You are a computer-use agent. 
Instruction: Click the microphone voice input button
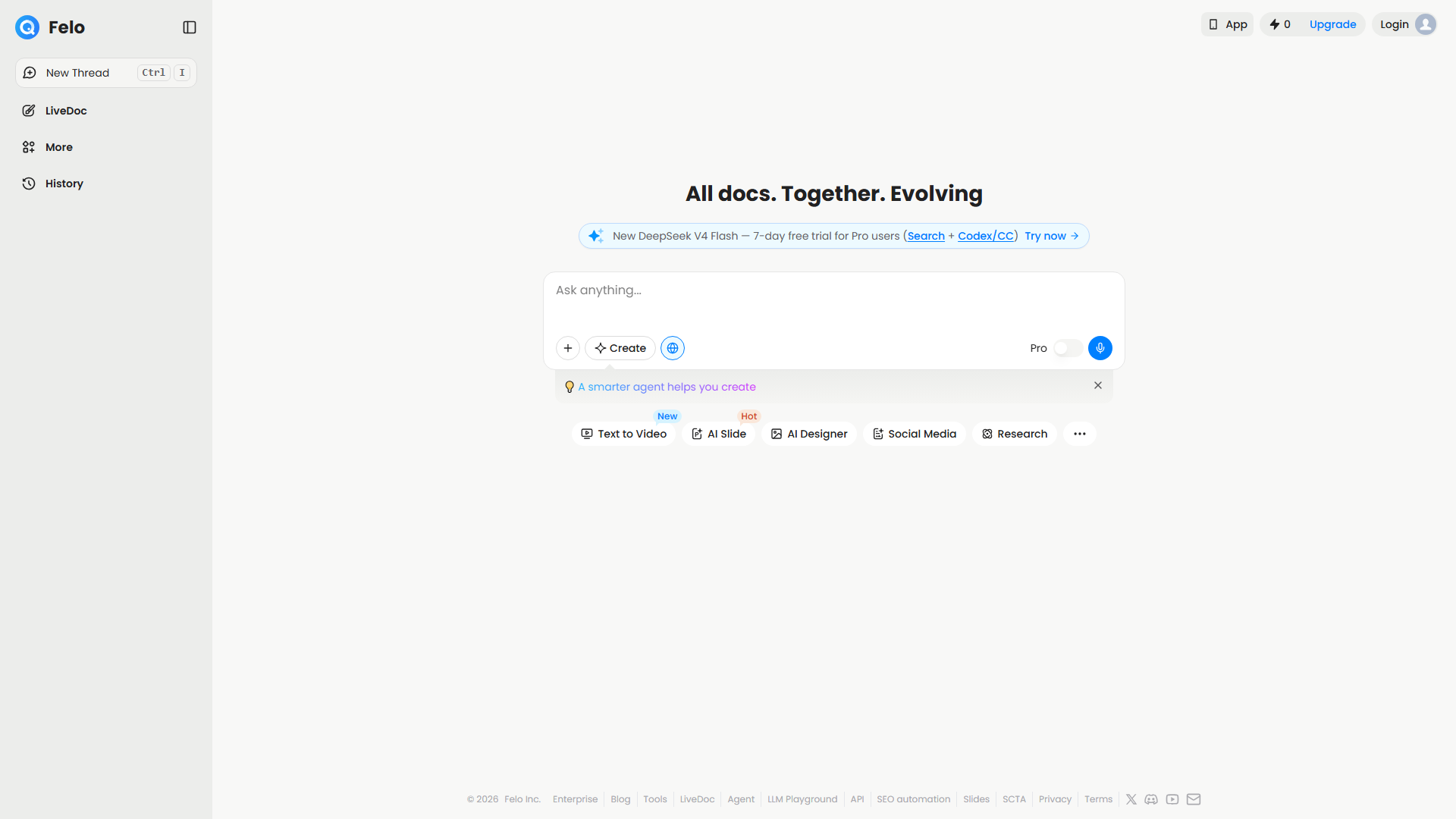coord(1100,348)
